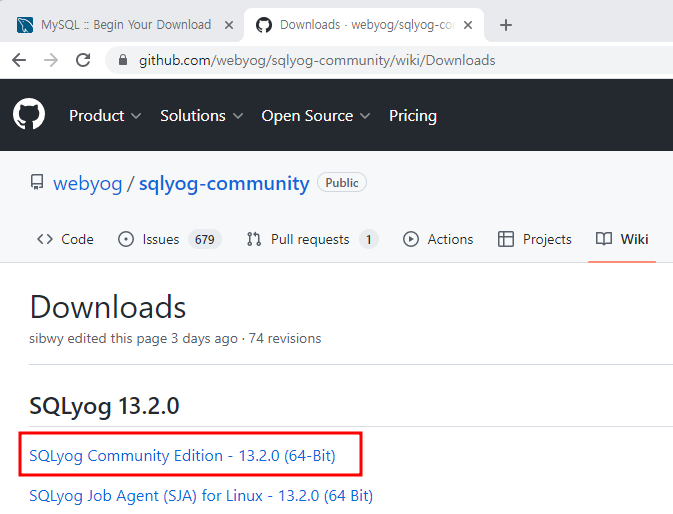Screen dimensions: 673x514
Task: Click the browser back arrow
Action: [19, 60]
